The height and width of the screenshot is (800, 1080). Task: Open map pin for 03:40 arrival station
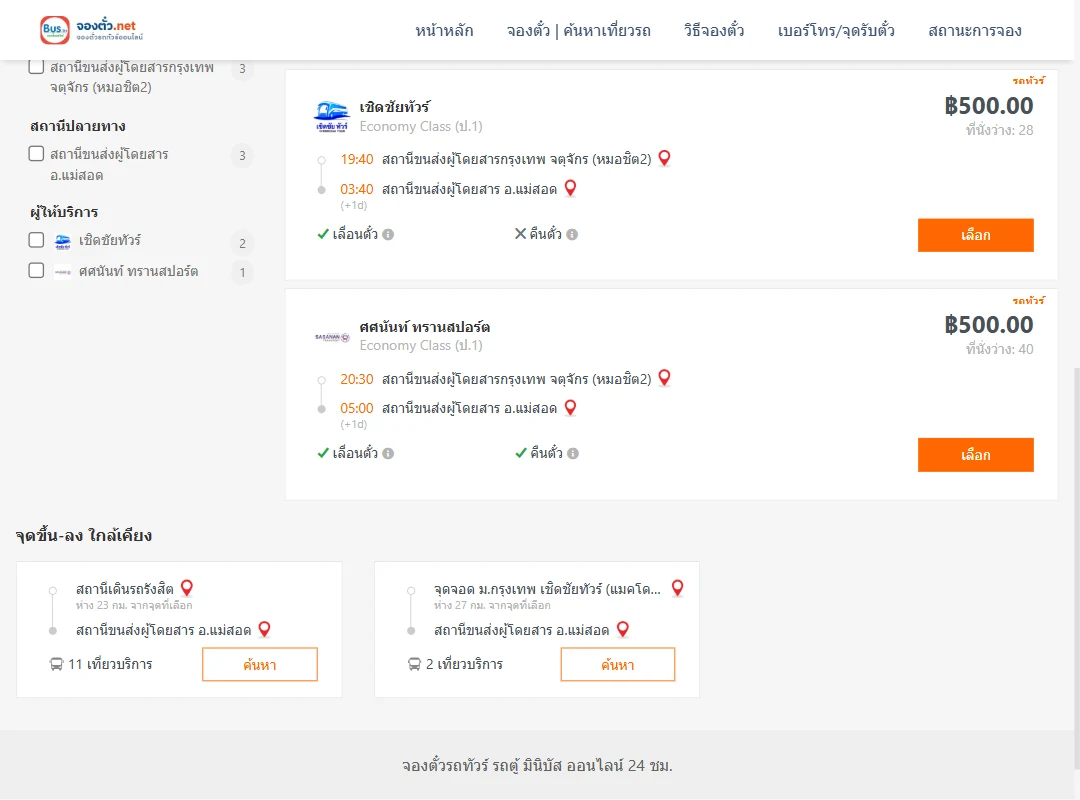point(570,188)
